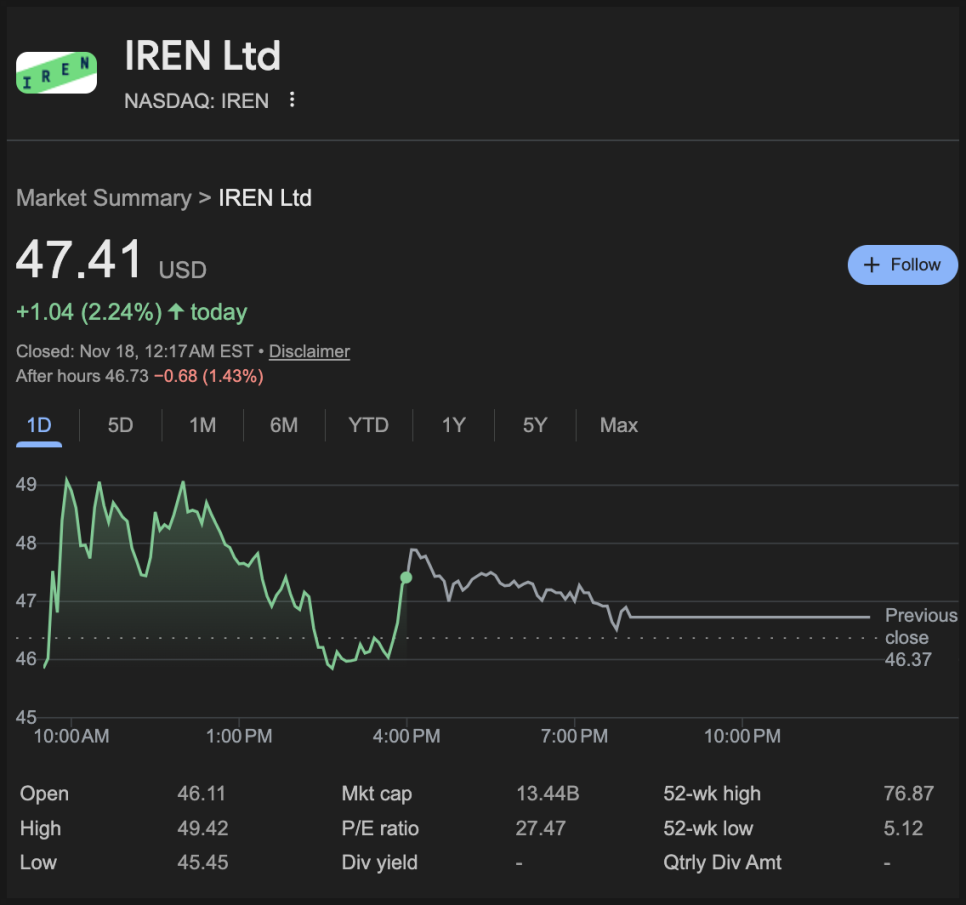The image size is (966, 905).
Task: Select the 1D chart range tab
Action: point(39,425)
